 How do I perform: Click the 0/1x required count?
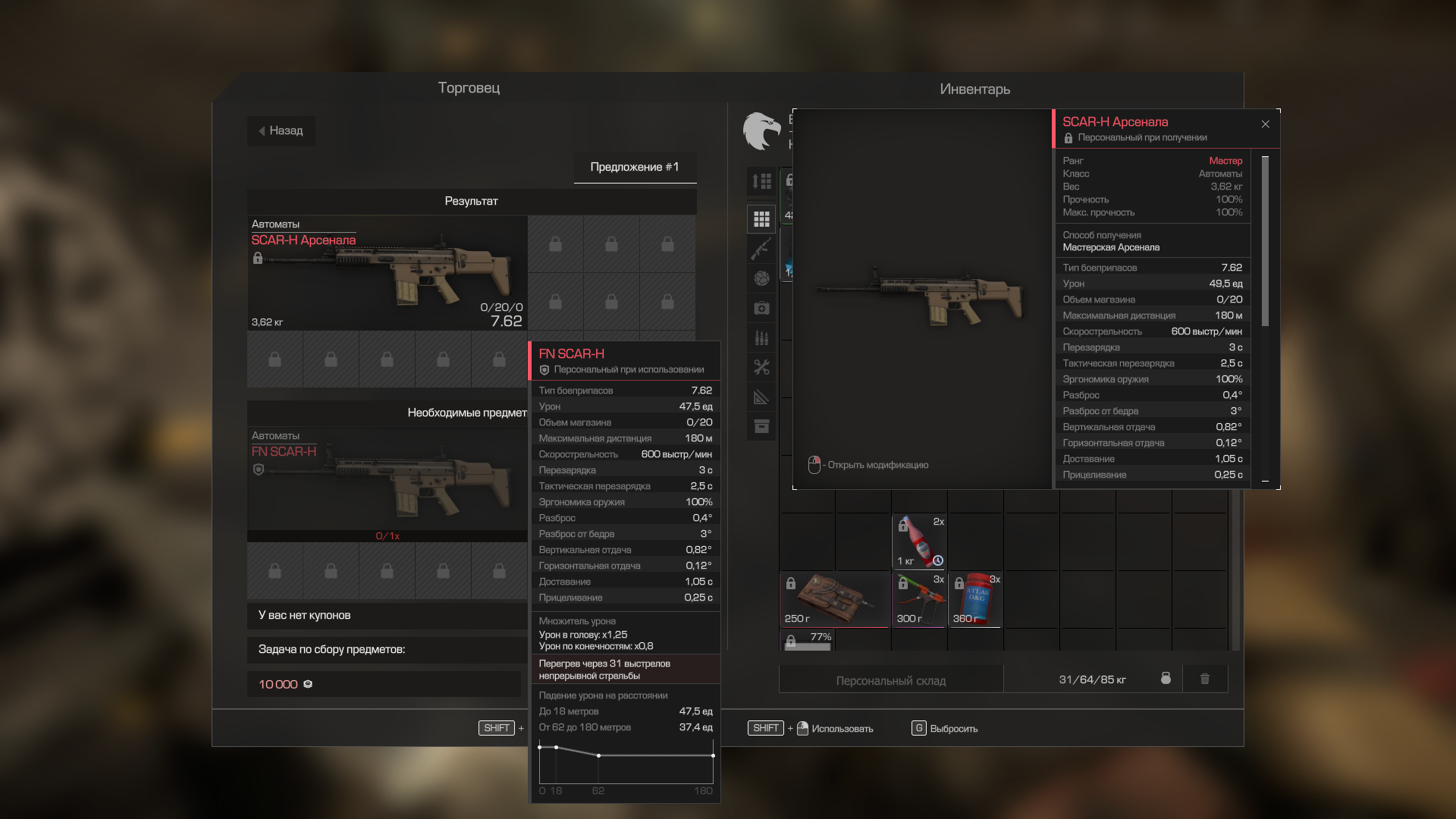point(388,536)
